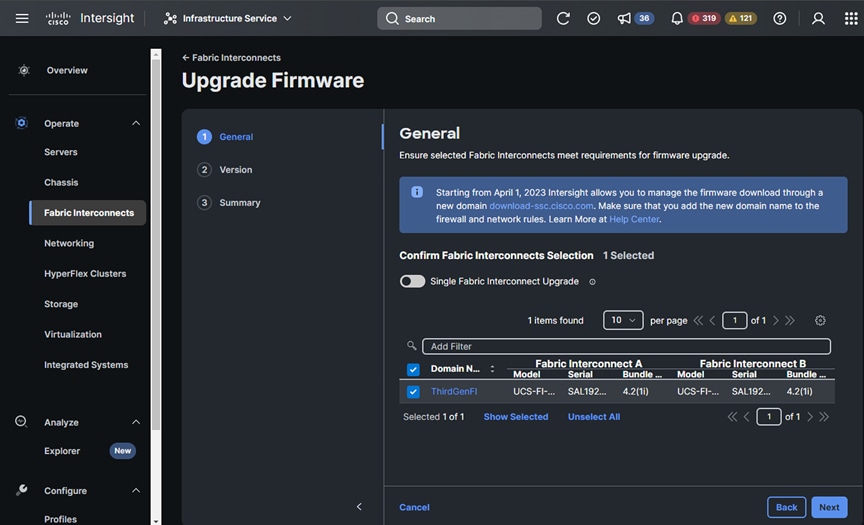This screenshot has height=525, width=864.
Task: Click info icon beside Single Fabric Interconnect Upgrade
Action: coord(592,282)
